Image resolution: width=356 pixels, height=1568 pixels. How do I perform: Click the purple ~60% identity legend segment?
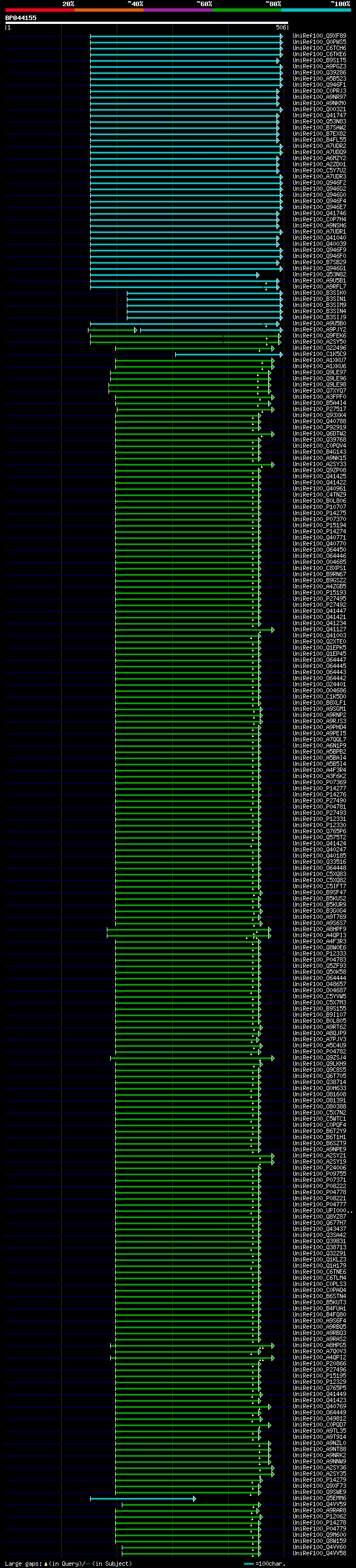pyautogui.click(x=179, y=11)
